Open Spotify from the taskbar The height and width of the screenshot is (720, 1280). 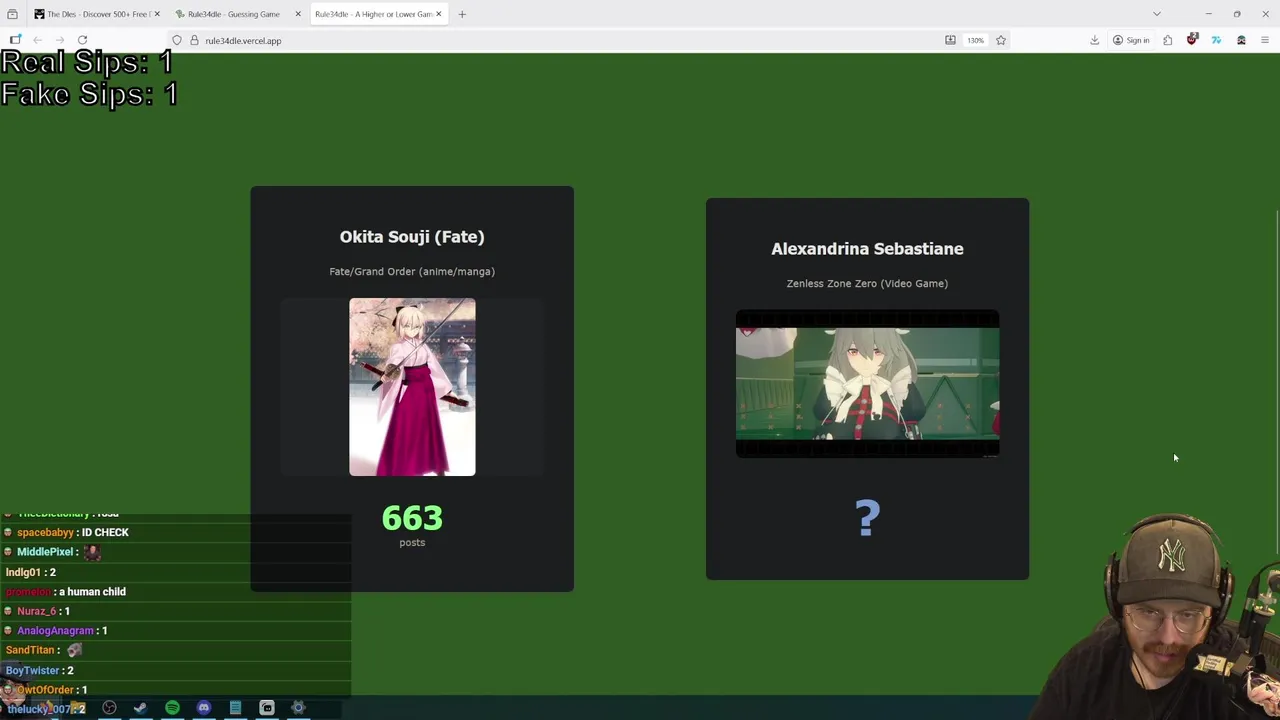[172, 708]
